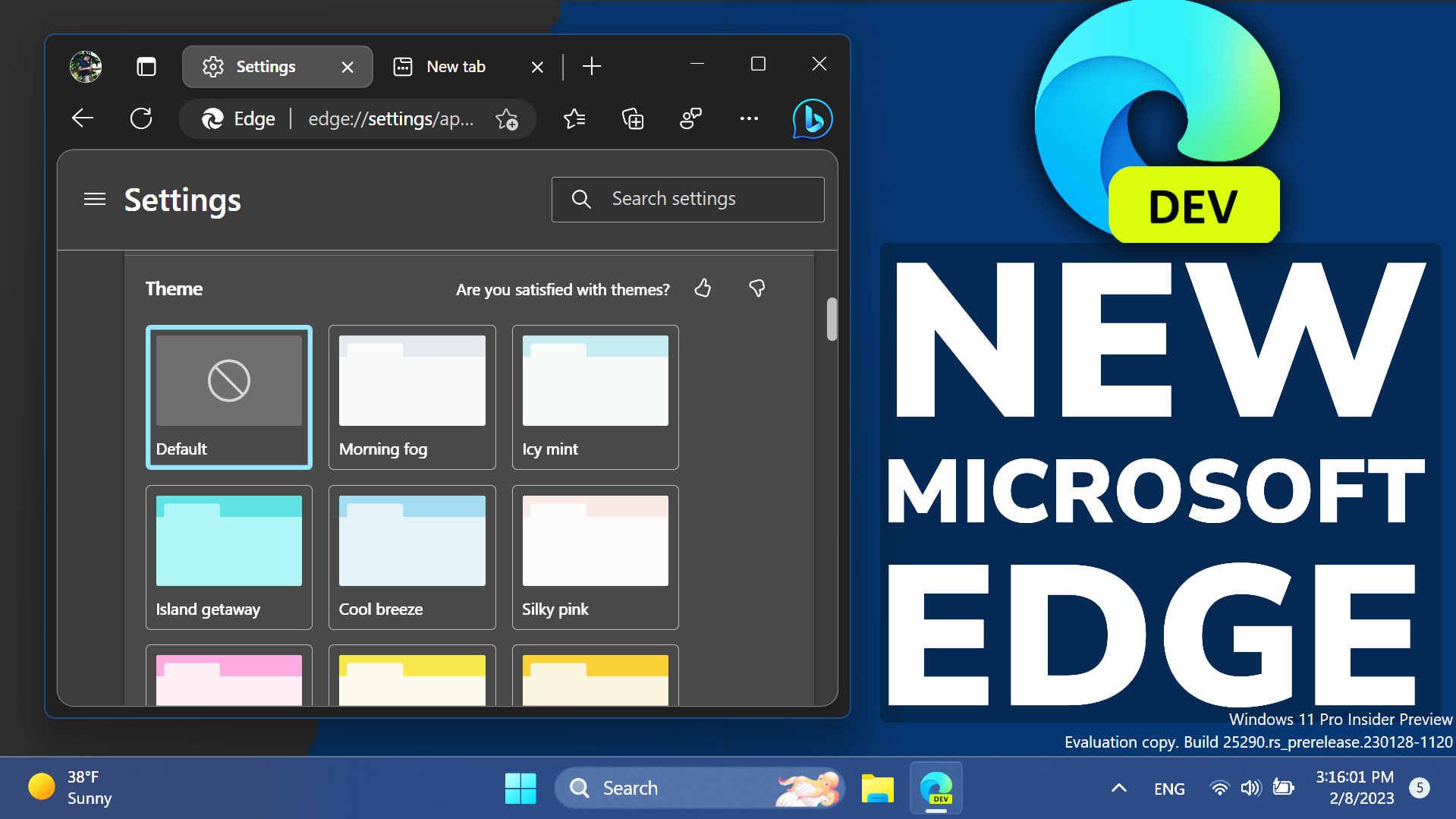Open the Favorites list icon
1456x819 pixels.
coord(574,118)
